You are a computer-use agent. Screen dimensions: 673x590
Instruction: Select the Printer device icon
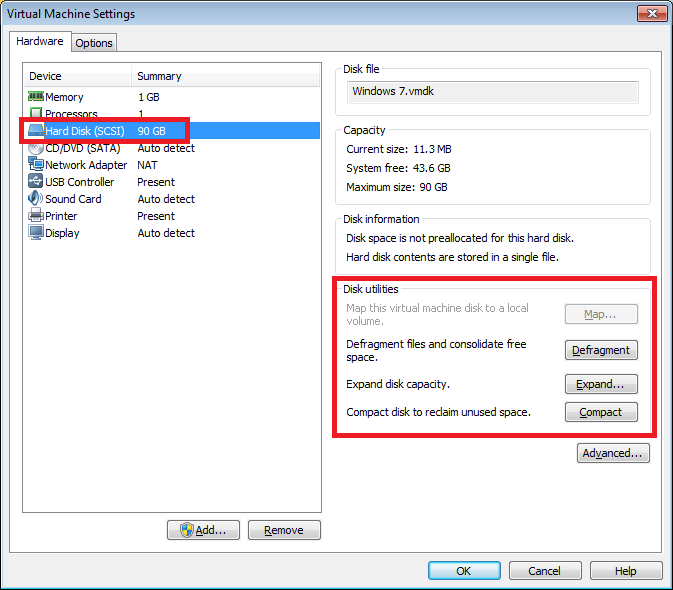pyautogui.click(x=36, y=216)
